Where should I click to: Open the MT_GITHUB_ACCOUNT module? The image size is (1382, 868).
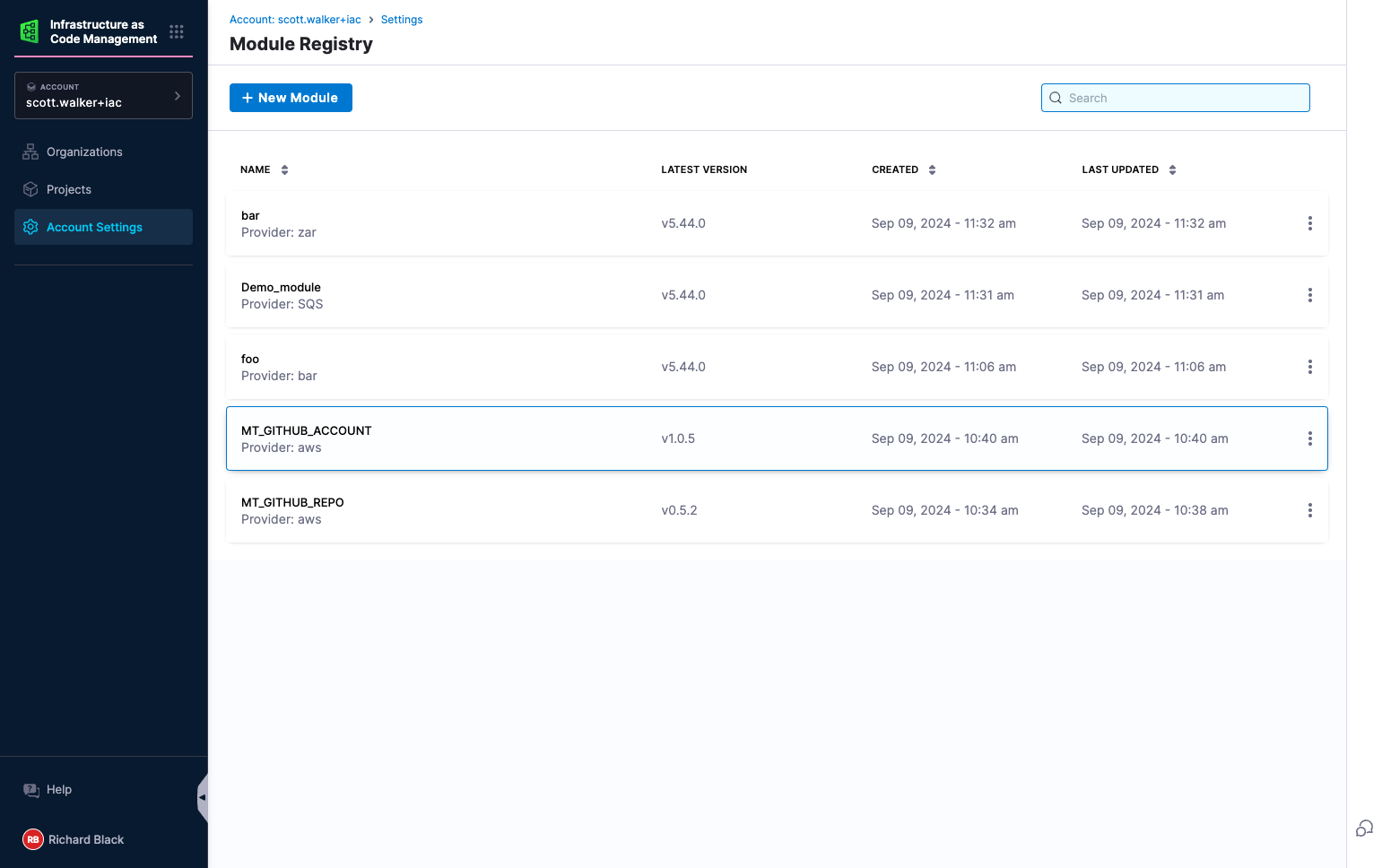(x=777, y=438)
